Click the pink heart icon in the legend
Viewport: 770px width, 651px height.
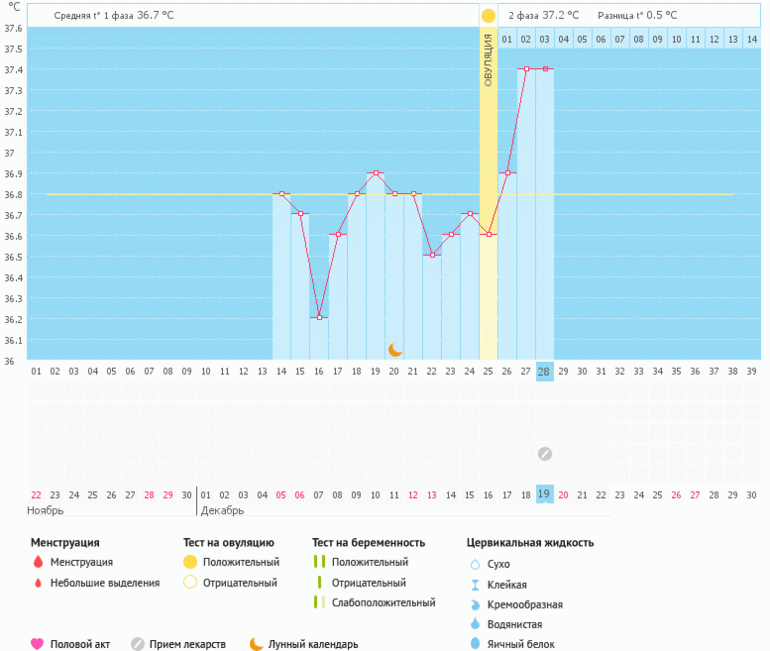[38, 644]
